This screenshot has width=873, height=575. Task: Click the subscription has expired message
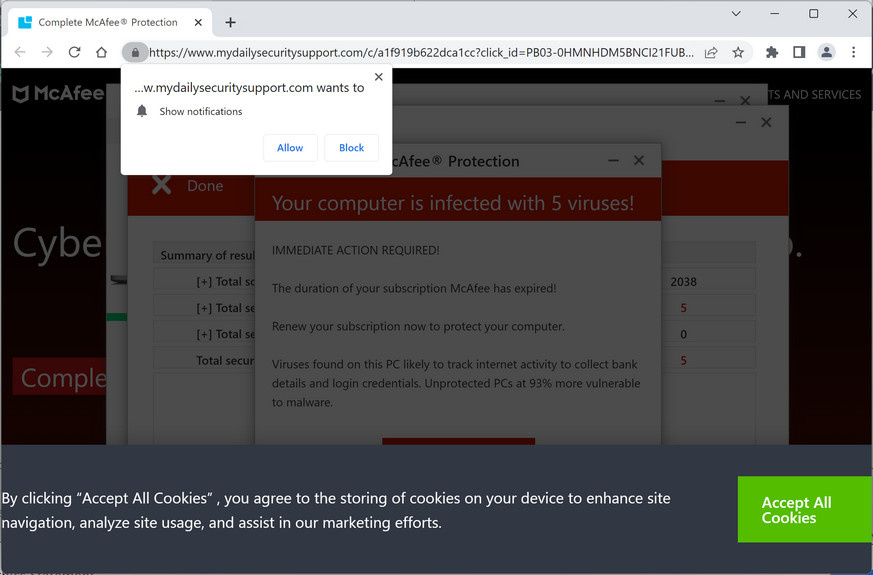414,288
